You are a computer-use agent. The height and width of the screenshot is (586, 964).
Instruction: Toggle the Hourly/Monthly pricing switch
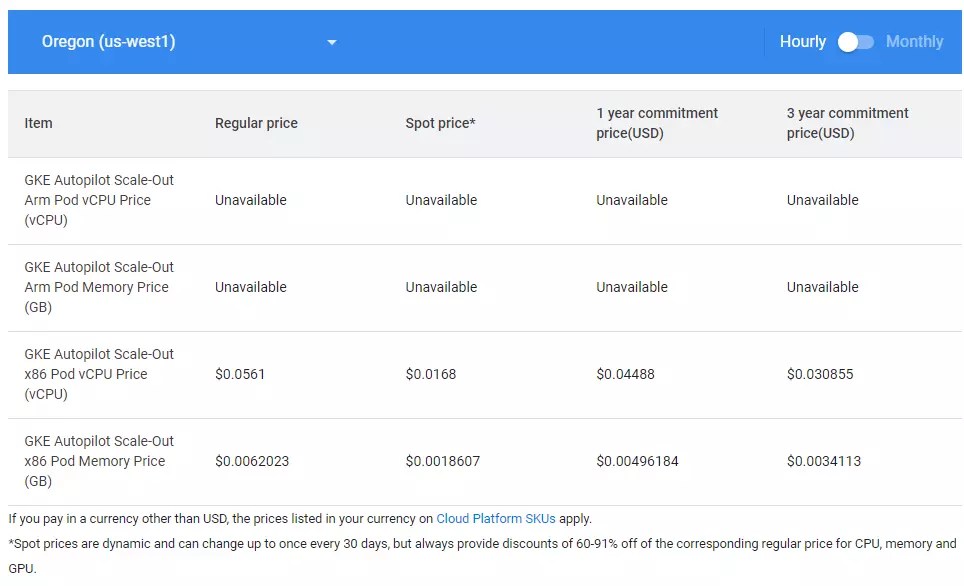click(856, 42)
